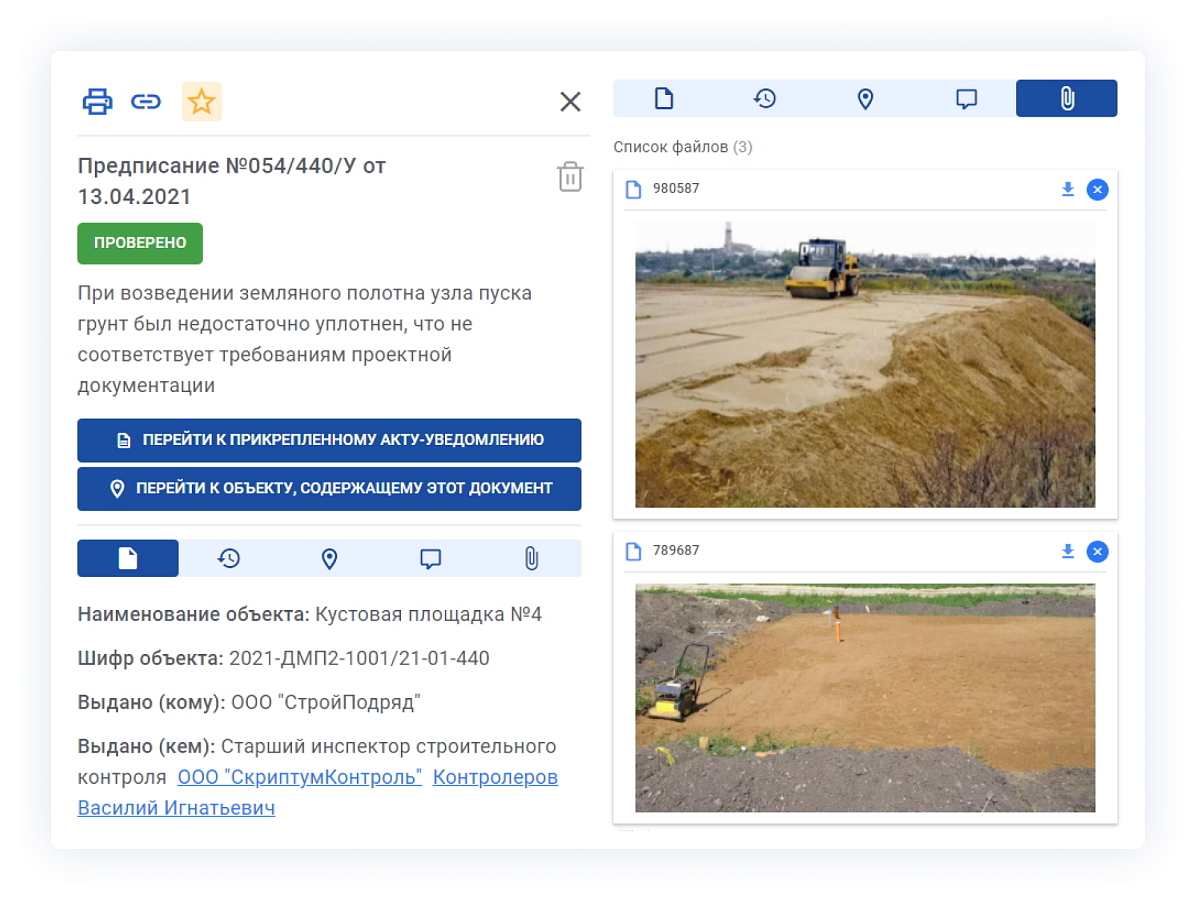Click file icon next to 789687

tap(633, 551)
